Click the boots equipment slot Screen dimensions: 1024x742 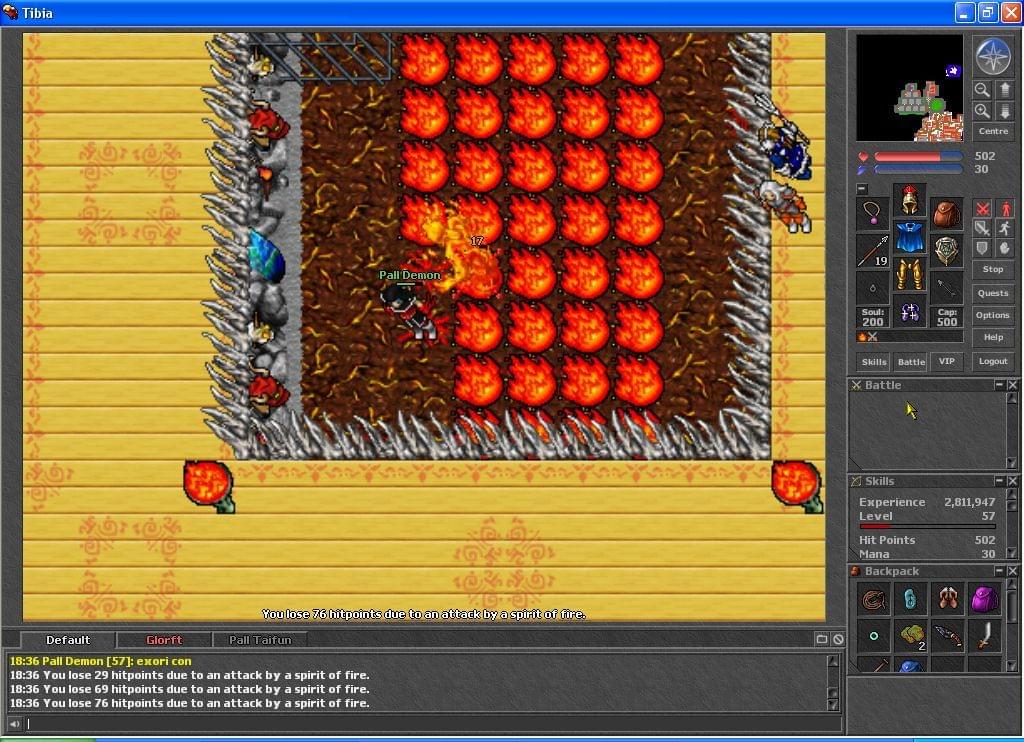(x=910, y=312)
